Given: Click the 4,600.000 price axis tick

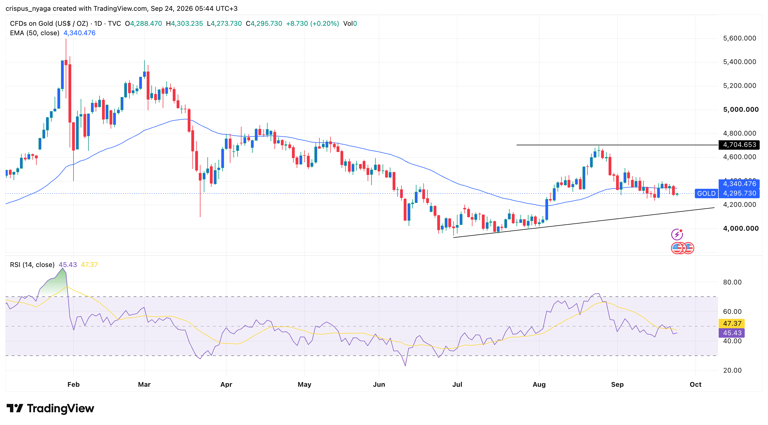Looking at the screenshot, I should pyautogui.click(x=741, y=157).
